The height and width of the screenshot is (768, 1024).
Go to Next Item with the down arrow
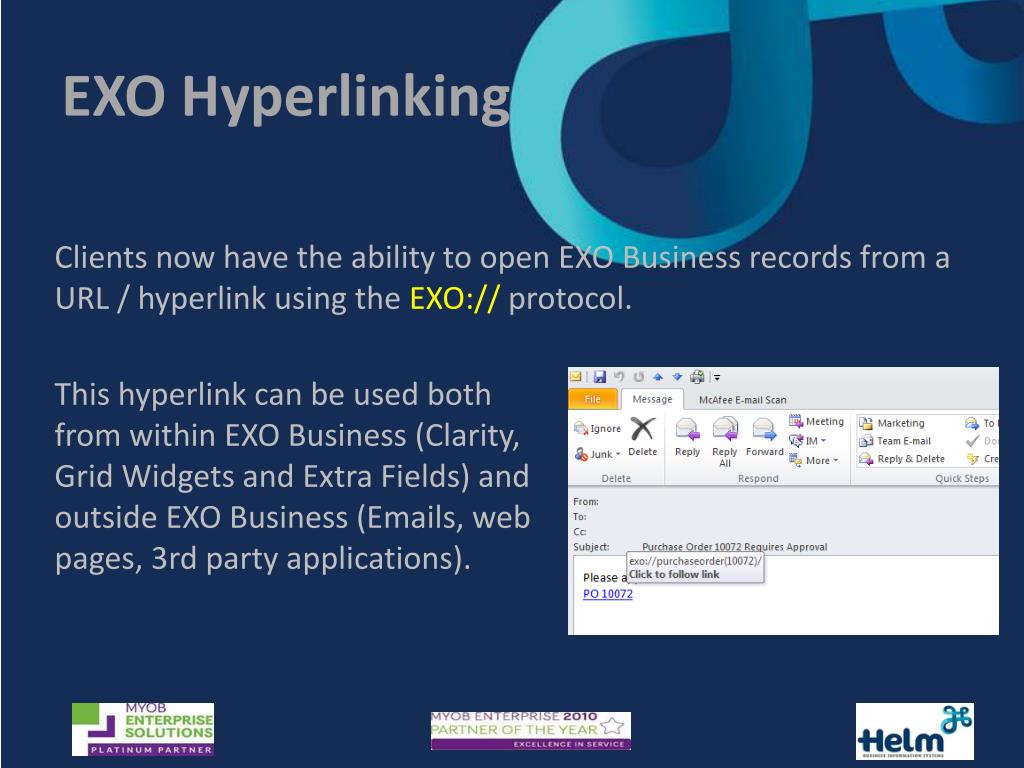(x=677, y=377)
